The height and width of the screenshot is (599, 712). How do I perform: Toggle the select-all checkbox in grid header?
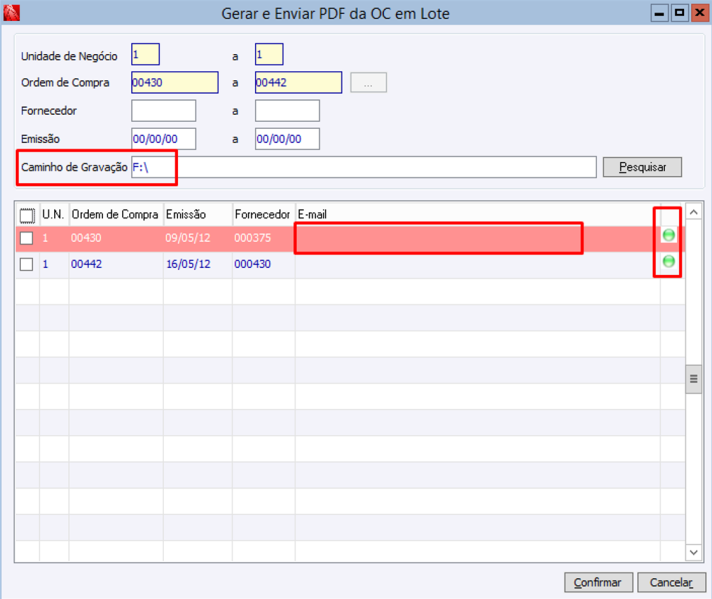click(x=27, y=215)
